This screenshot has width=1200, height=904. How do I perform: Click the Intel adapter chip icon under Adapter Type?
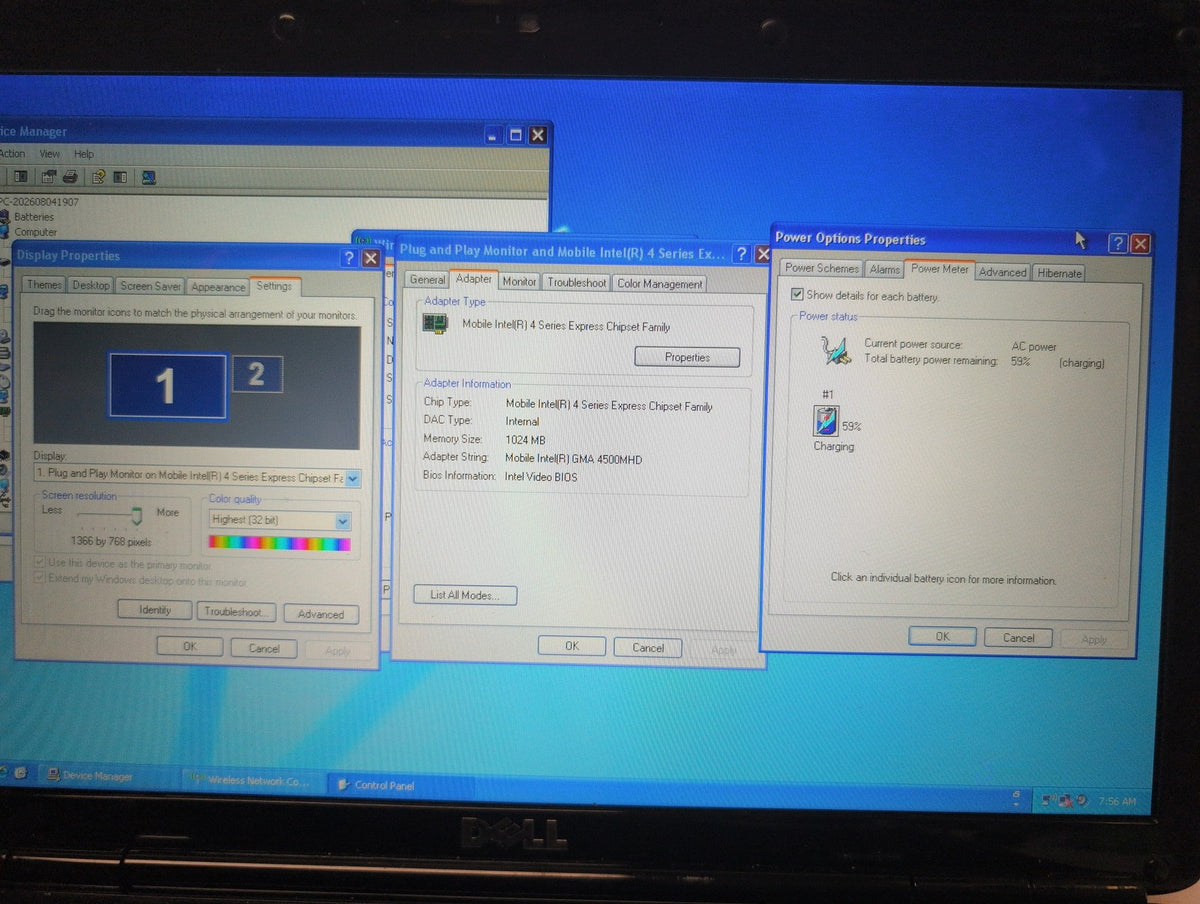click(435, 324)
